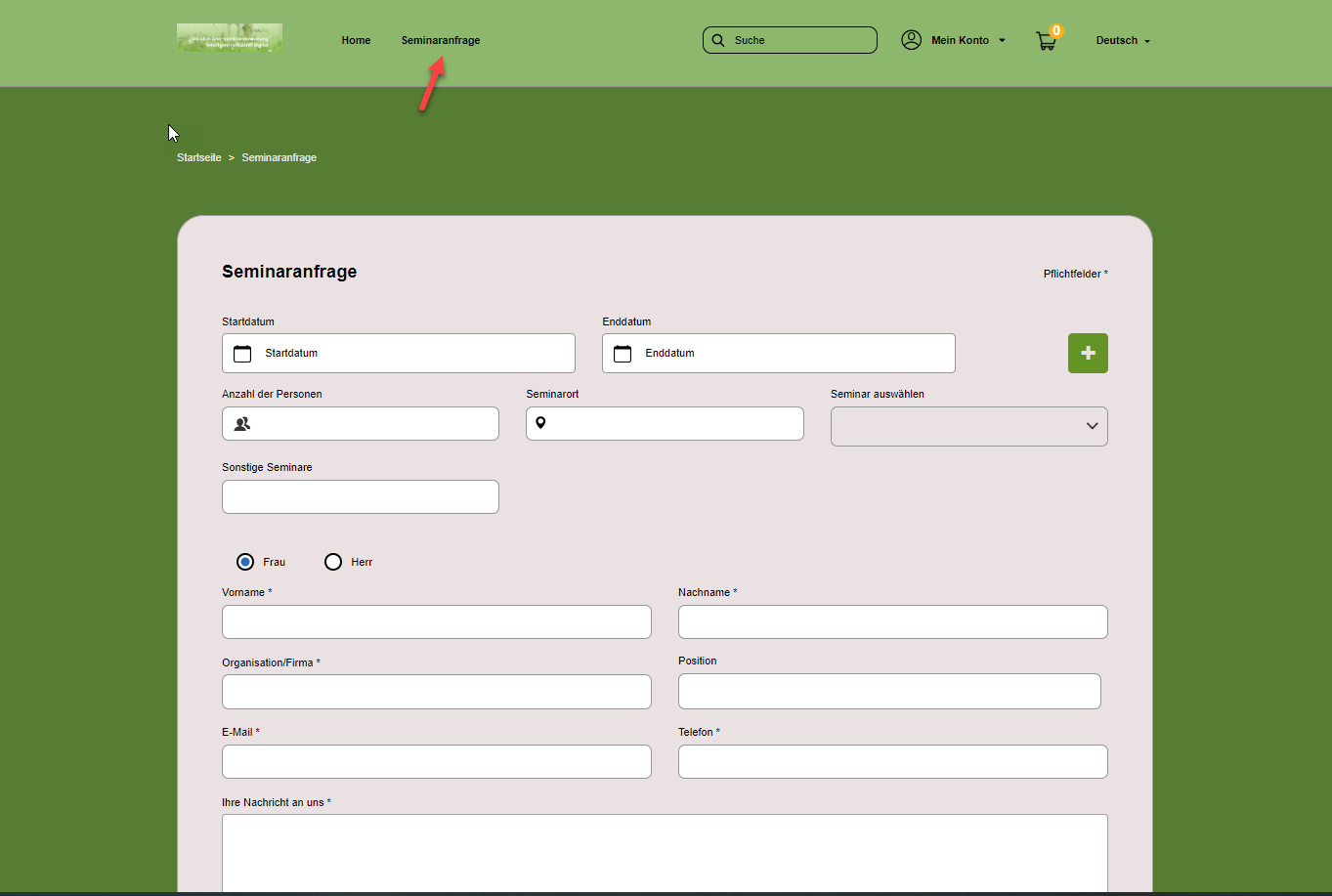The image size is (1332, 896).
Task: Click the people icon in Anzahl der Personen
Action: point(242,424)
